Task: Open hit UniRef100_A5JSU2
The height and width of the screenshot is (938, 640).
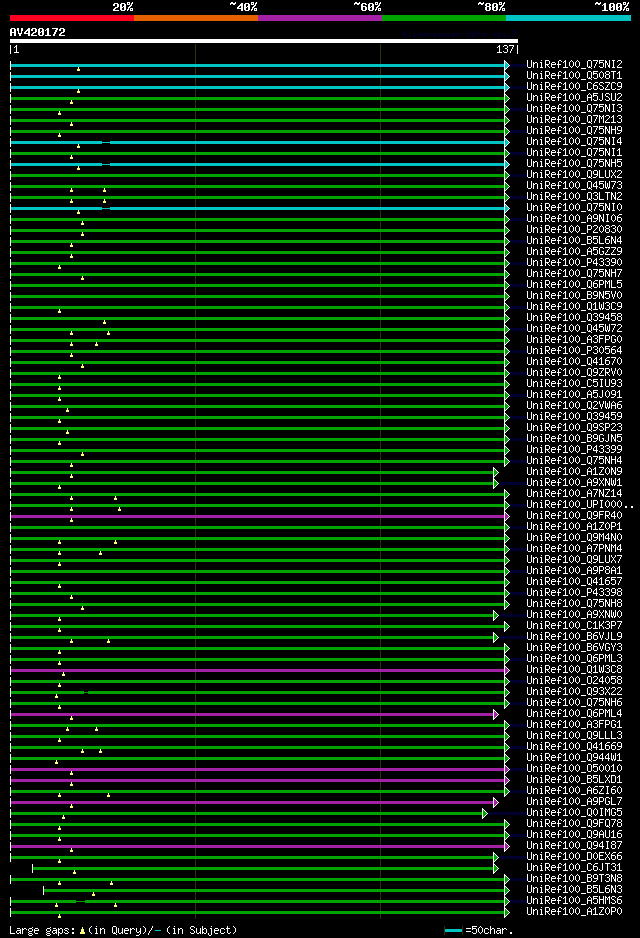Action: 574,97
